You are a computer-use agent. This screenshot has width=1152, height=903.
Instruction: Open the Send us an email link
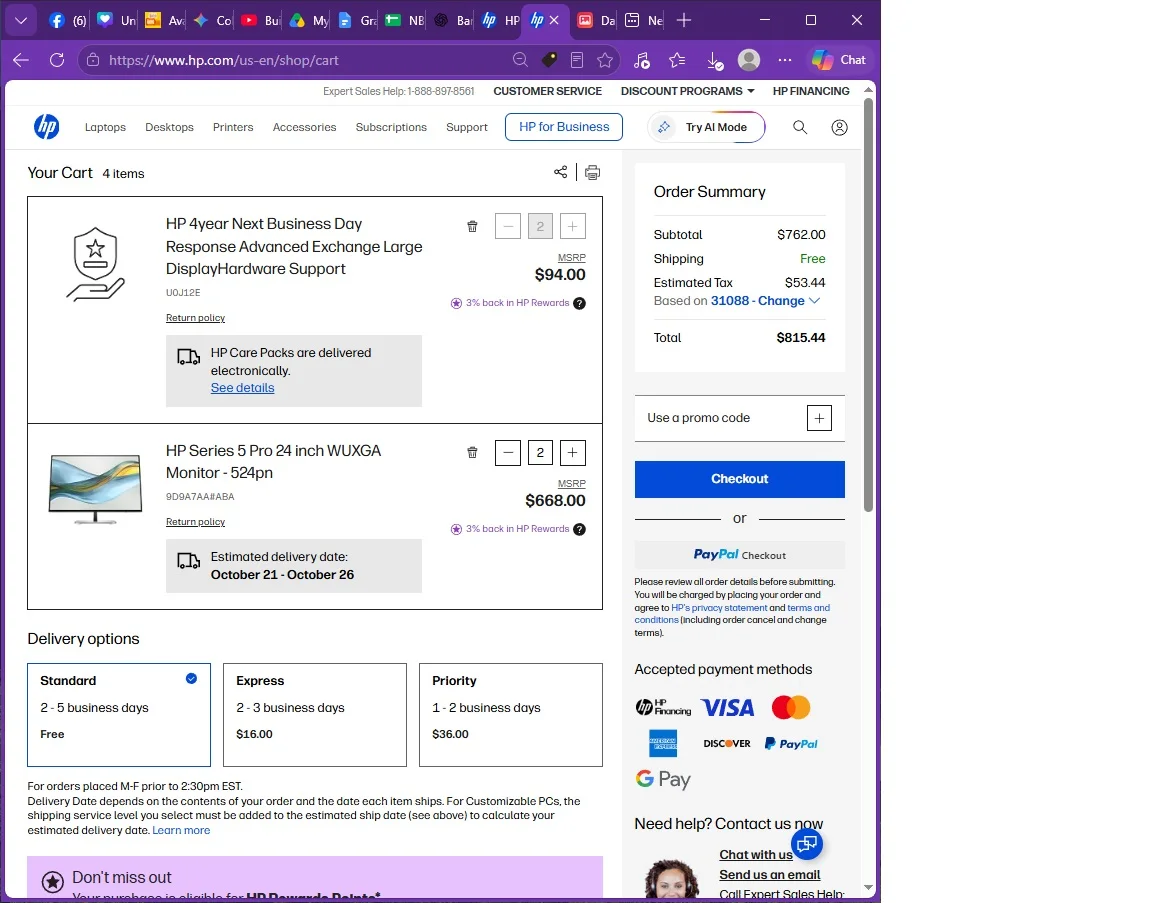coord(769,874)
